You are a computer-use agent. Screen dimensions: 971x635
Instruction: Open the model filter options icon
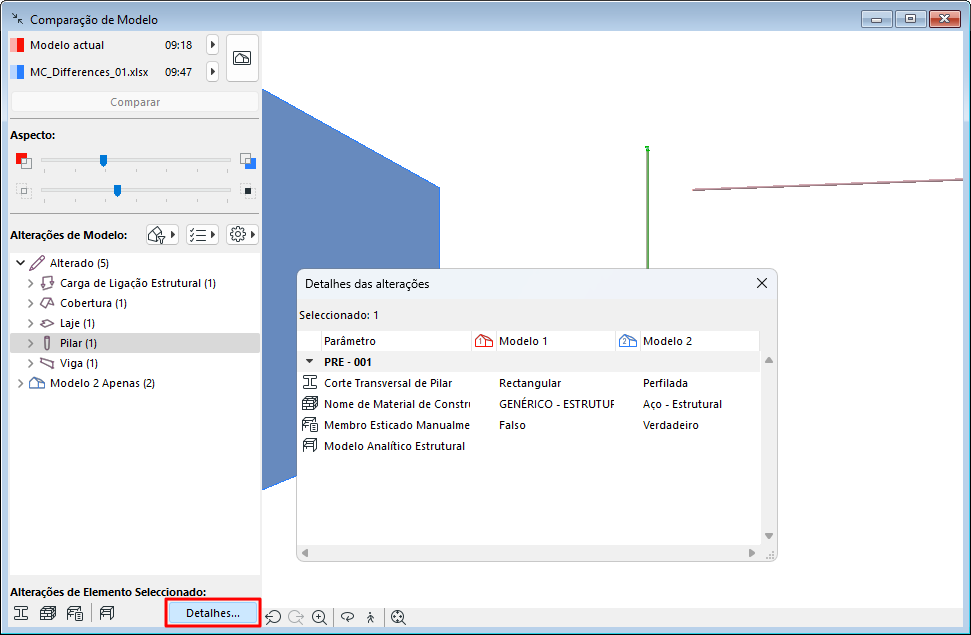pos(162,235)
